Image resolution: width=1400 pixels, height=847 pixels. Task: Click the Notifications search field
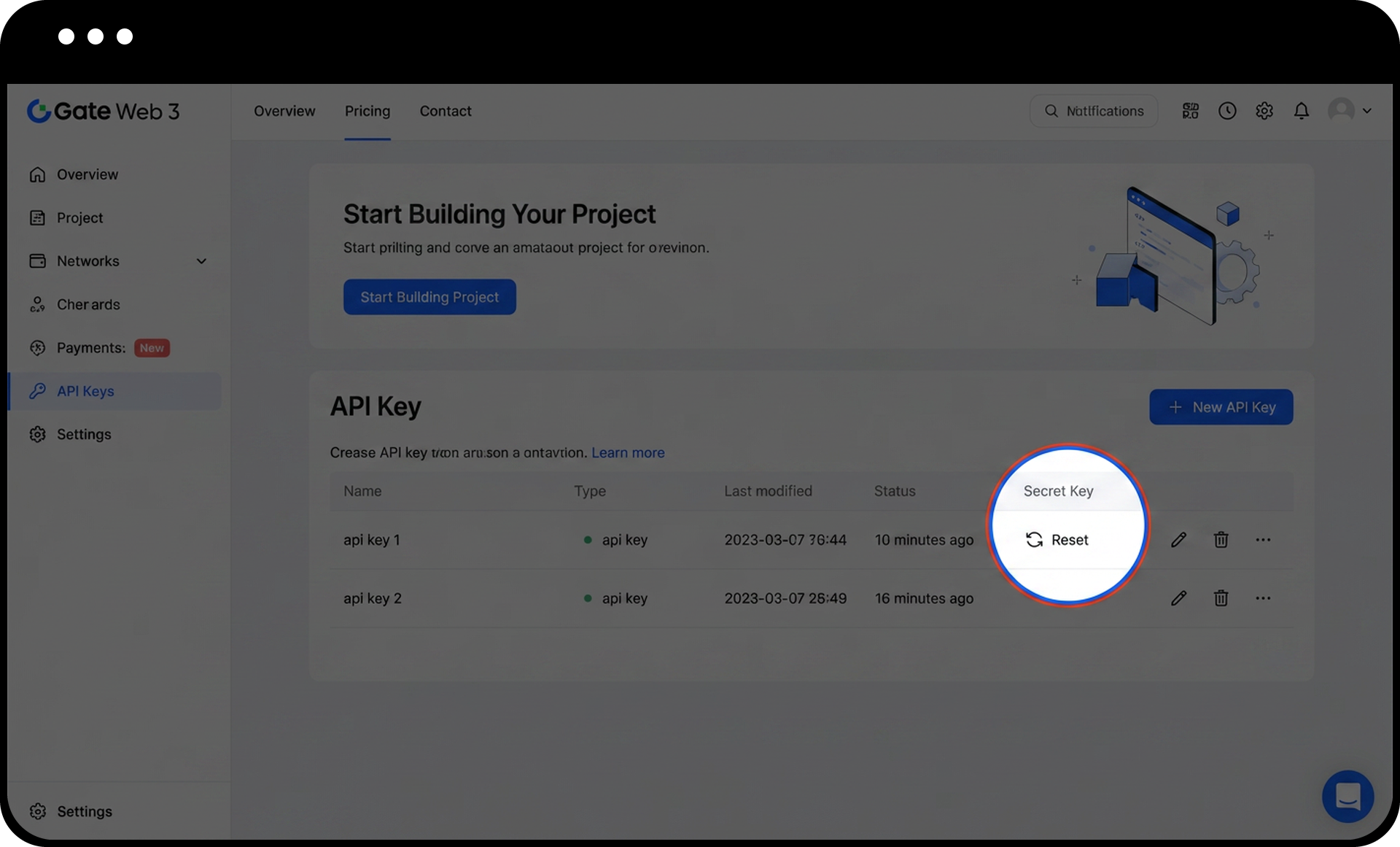(x=1094, y=111)
